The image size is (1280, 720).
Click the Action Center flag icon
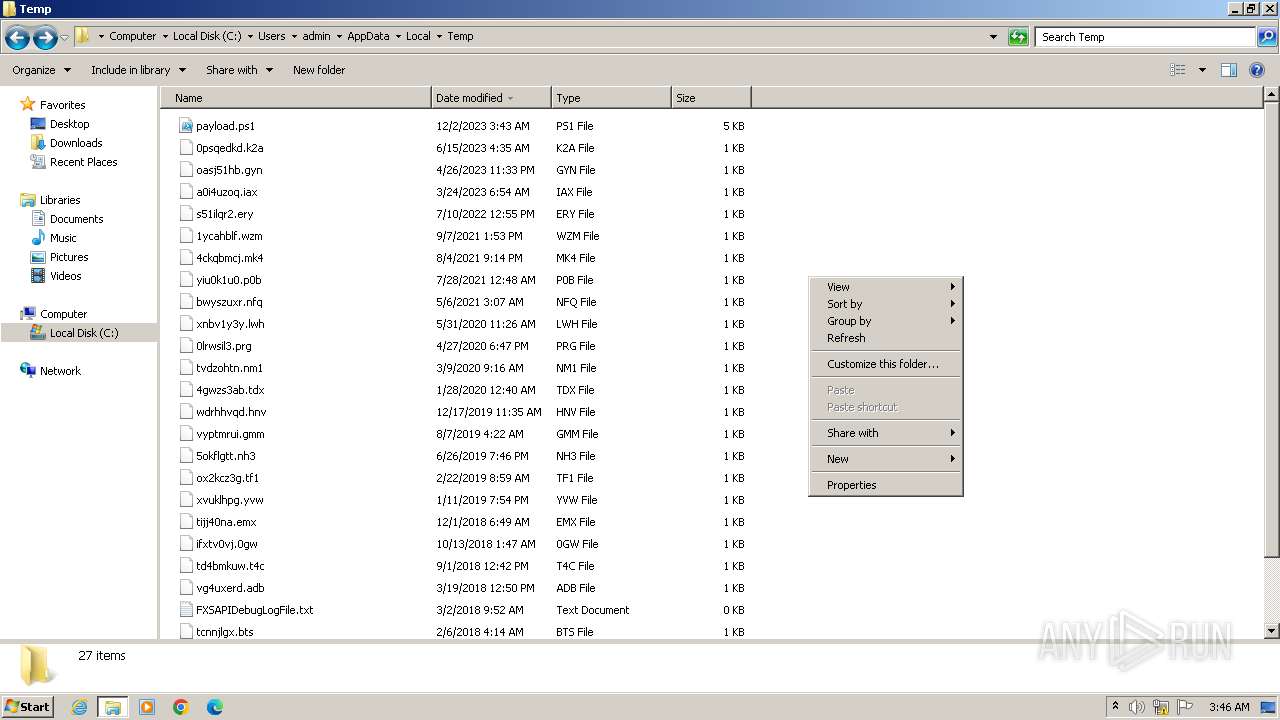pyautogui.click(x=1186, y=707)
